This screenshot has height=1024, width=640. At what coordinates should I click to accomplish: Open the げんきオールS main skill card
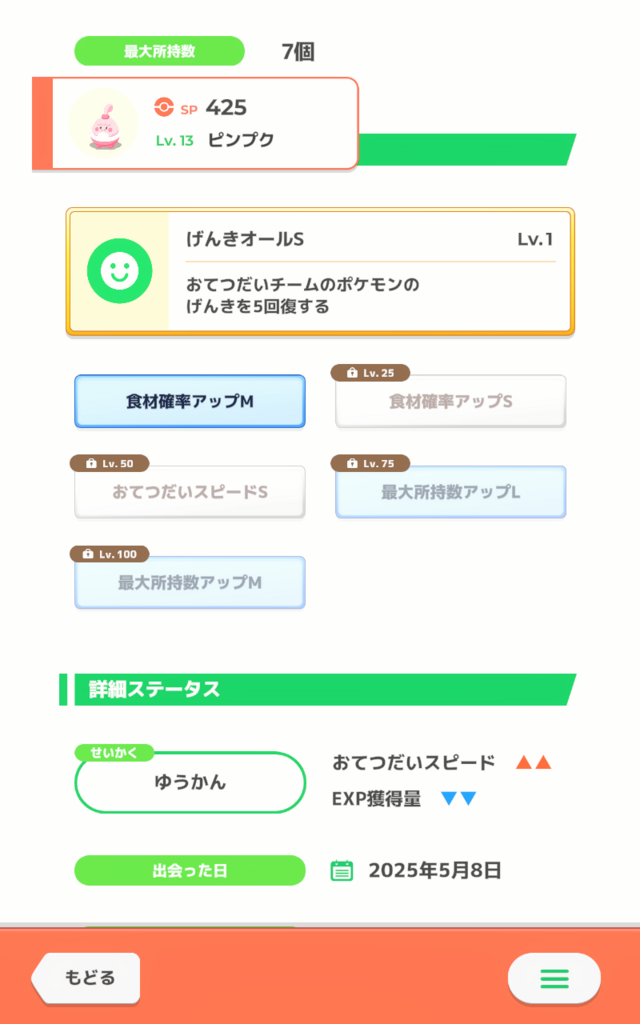pos(370,271)
